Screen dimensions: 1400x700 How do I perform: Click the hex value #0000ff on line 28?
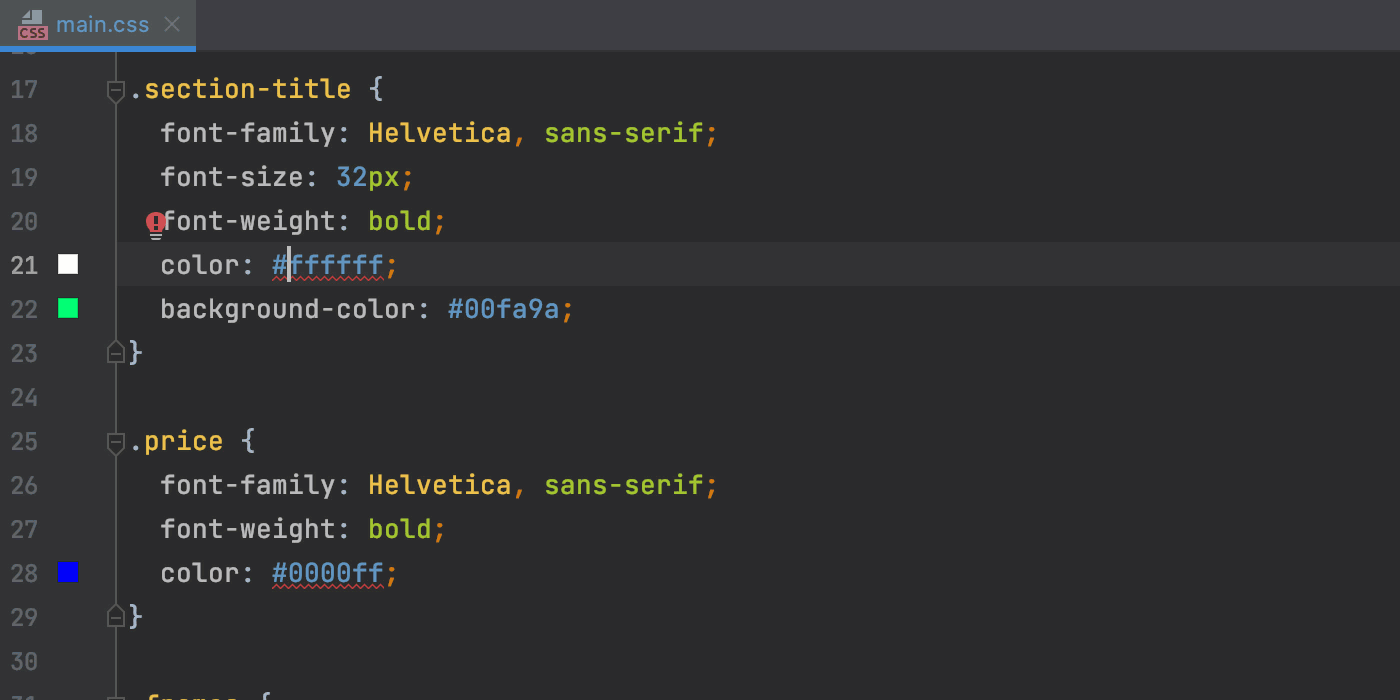[x=328, y=572]
